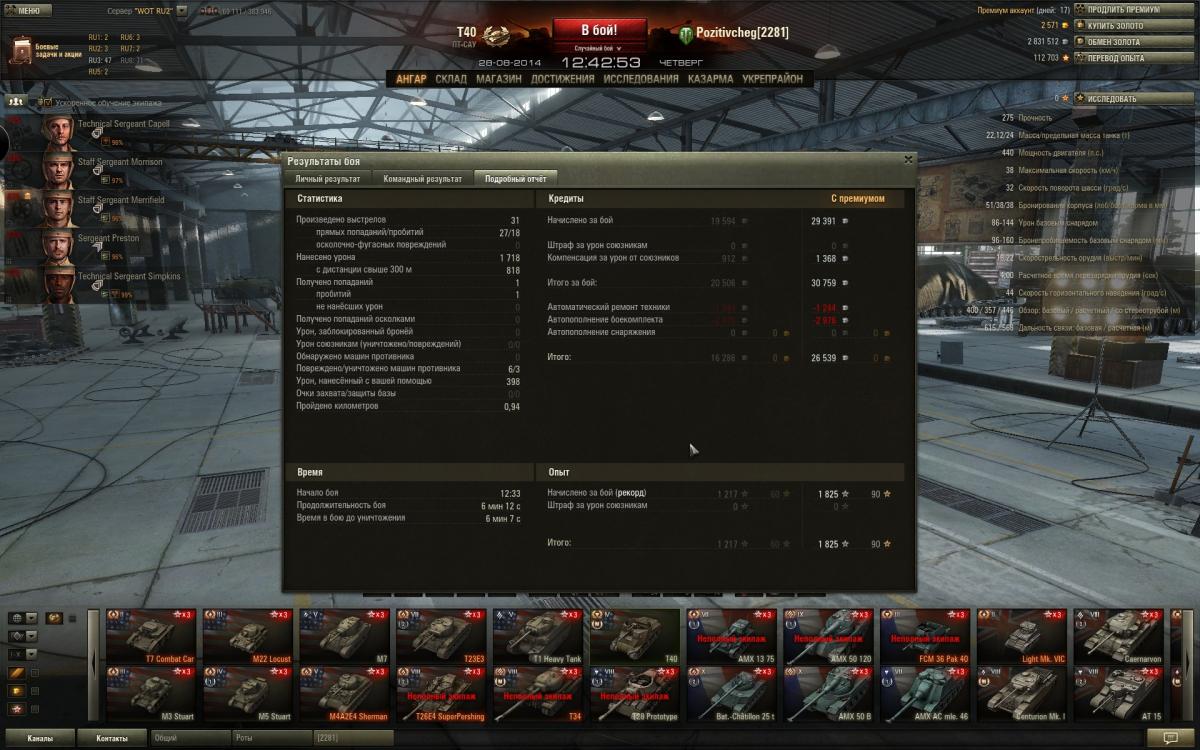1200x750 pixels.
Task: Open the Контакты button at bottom
Action: coord(111,738)
